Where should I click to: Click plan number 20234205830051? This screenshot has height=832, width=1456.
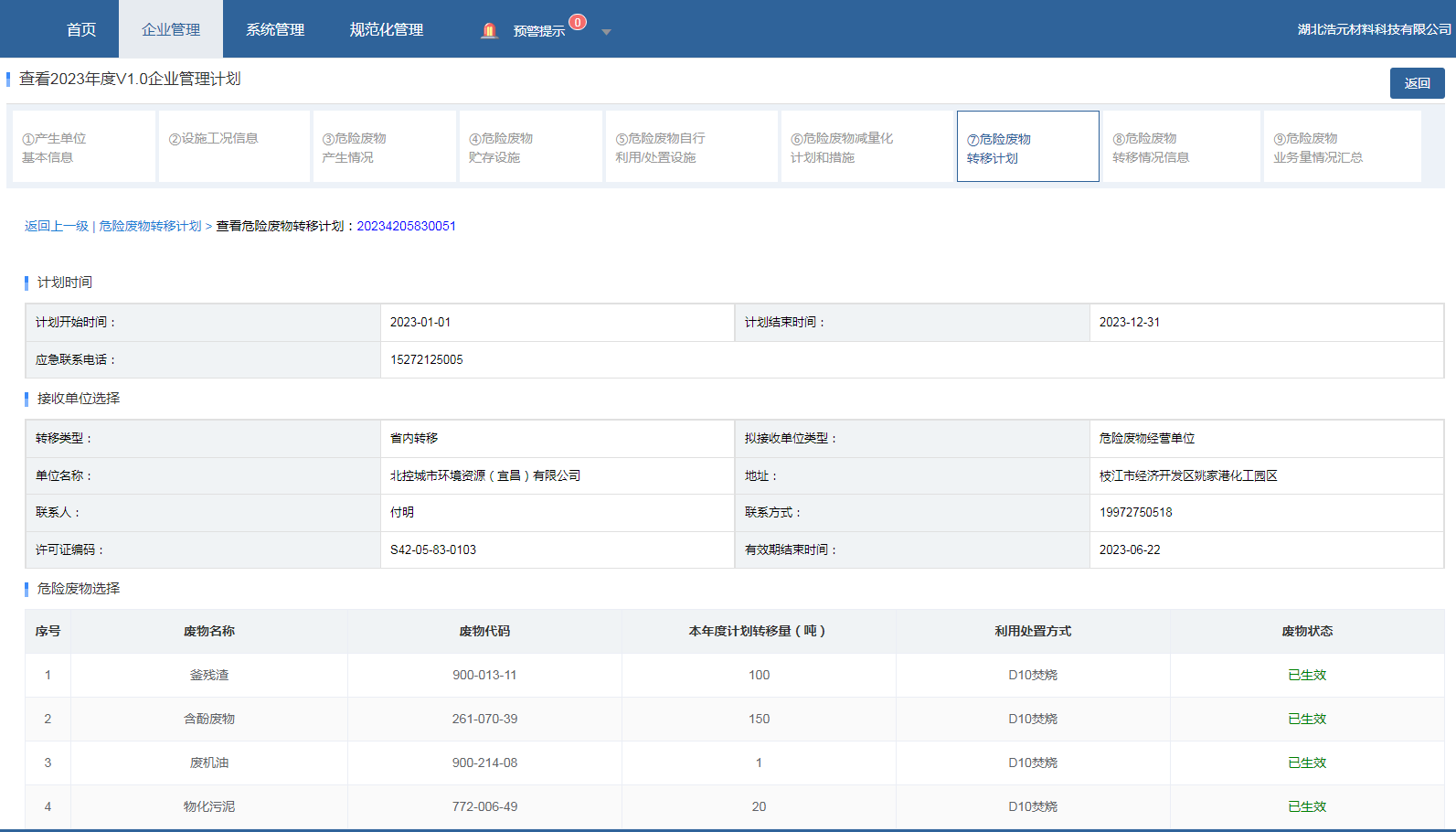pyautogui.click(x=406, y=226)
